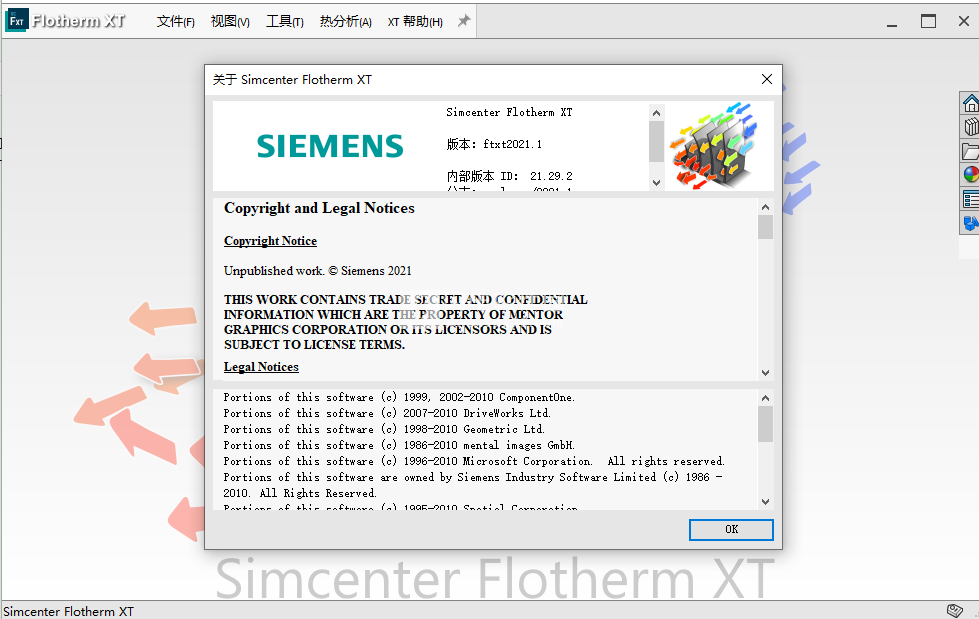Click the DriveWorks Ltd. portions line
Screen dimensions: 979x619
click(387, 413)
